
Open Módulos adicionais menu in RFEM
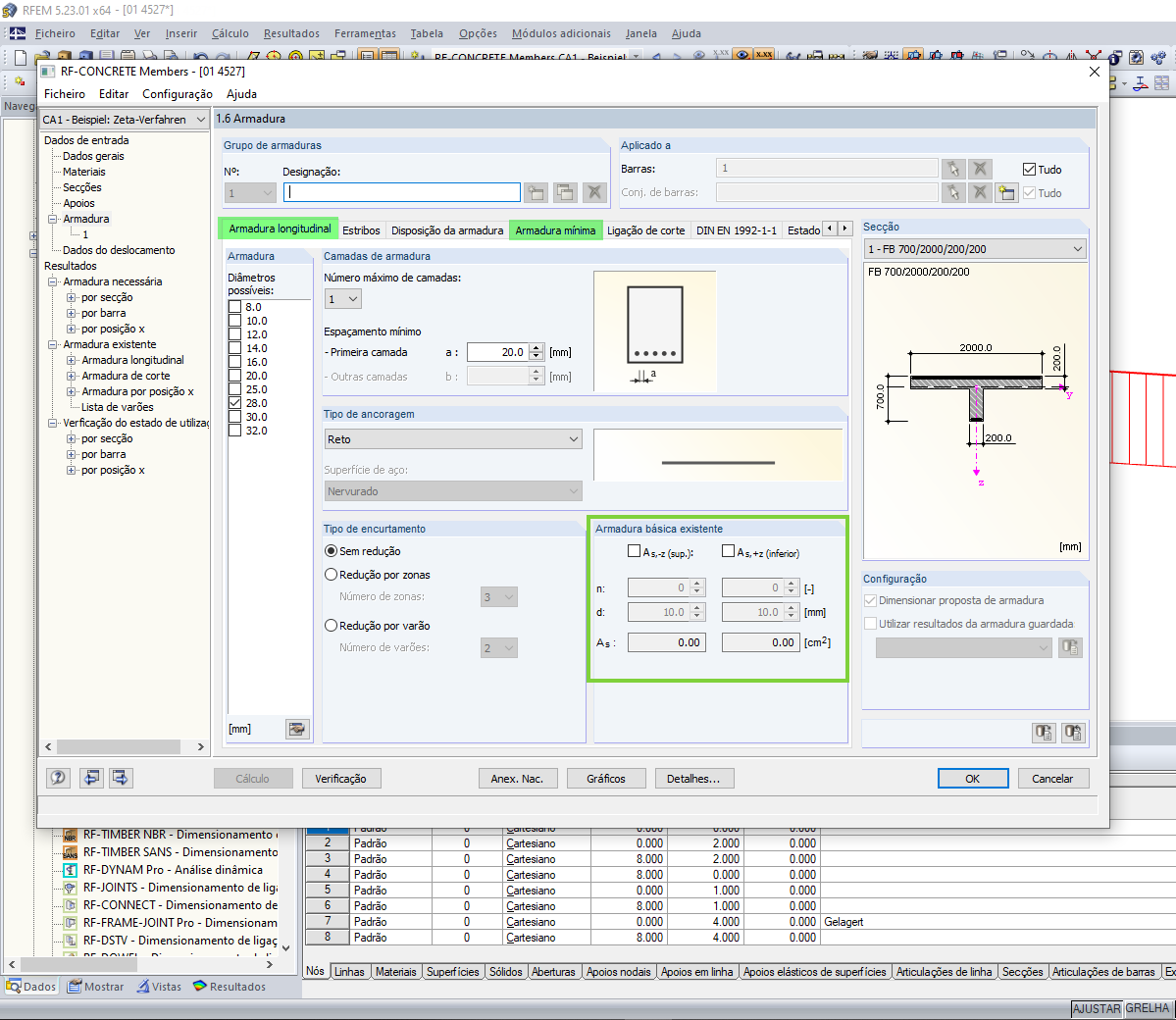pos(561,33)
